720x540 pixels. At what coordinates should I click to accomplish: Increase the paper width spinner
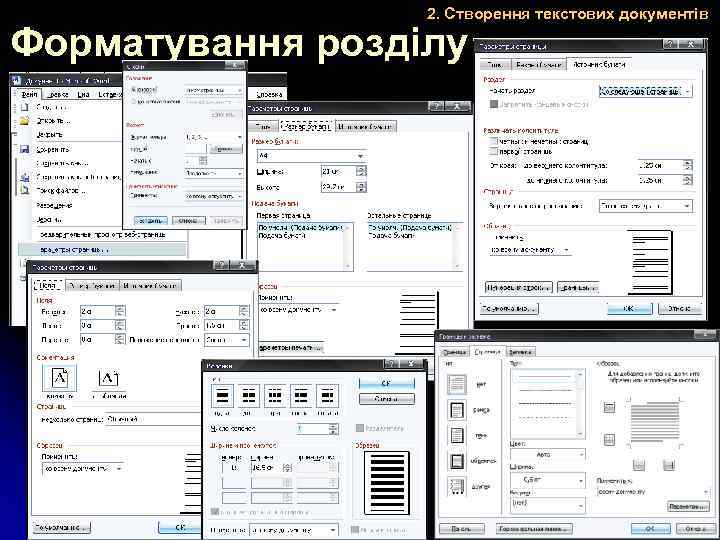coord(361,169)
